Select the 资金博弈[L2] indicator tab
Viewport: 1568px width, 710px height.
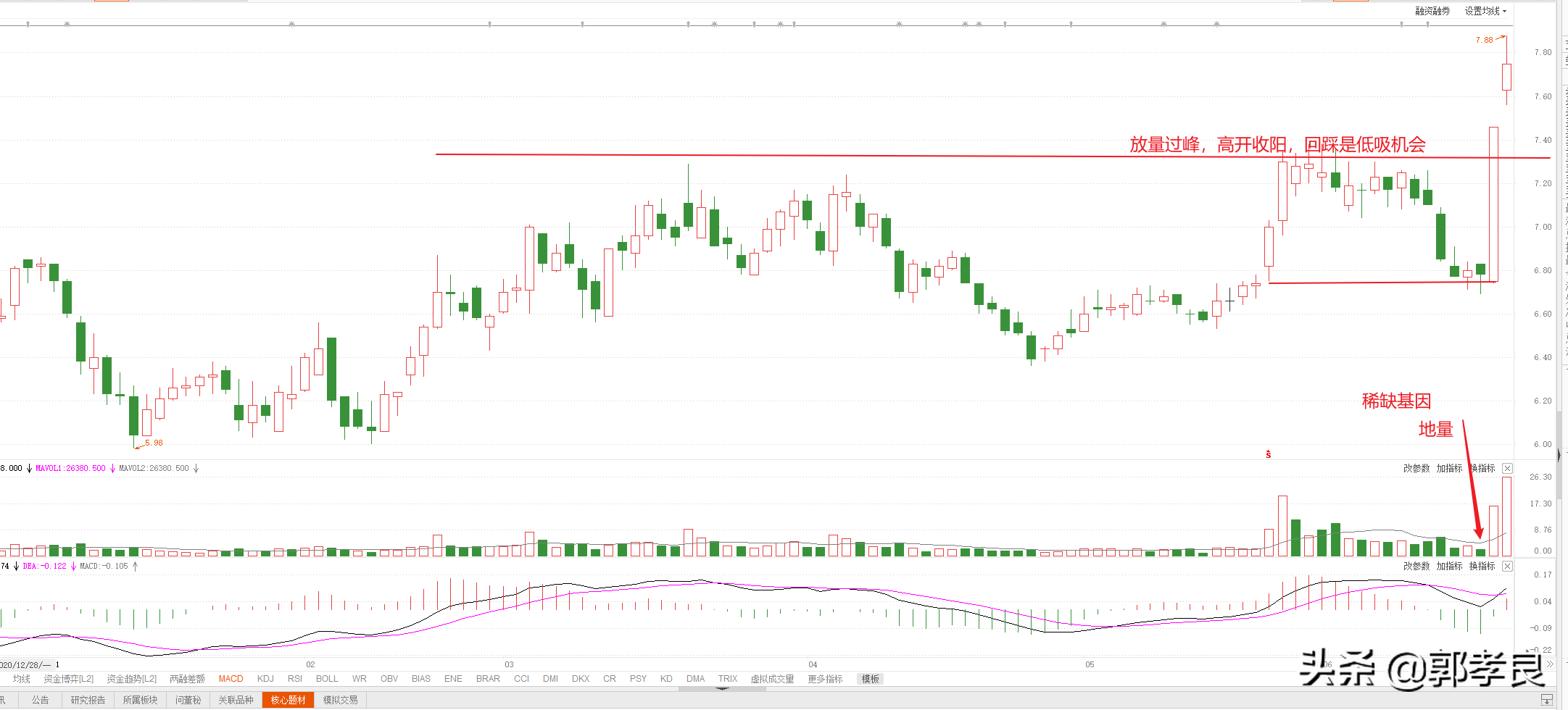69,679
